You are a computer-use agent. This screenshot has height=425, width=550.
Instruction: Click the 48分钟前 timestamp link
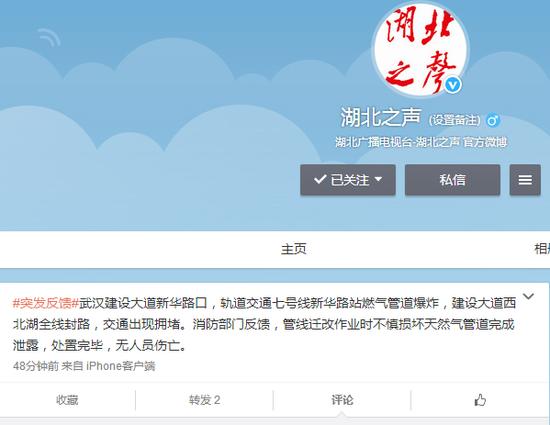pyautogui.click(x=36, y=366)
